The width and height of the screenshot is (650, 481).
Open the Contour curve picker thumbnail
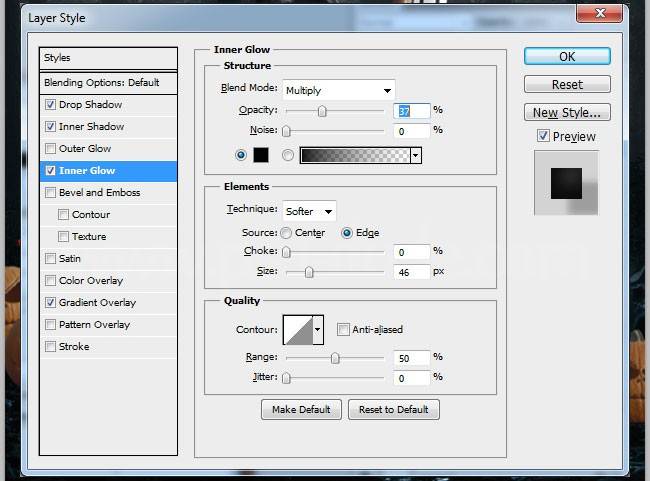(x=298, y=328)
